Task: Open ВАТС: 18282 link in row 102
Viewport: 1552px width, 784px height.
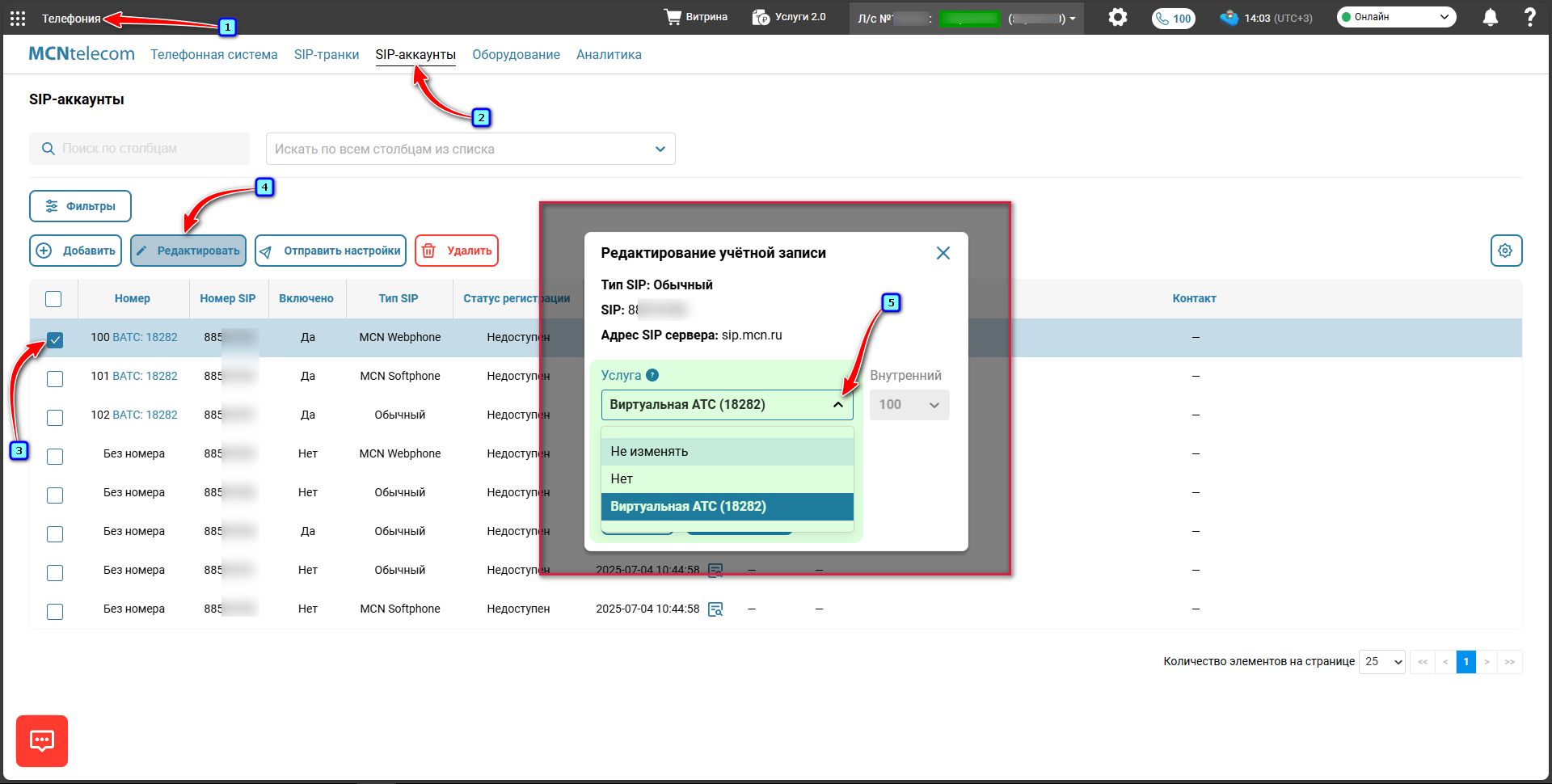Action: click(145, 415)
